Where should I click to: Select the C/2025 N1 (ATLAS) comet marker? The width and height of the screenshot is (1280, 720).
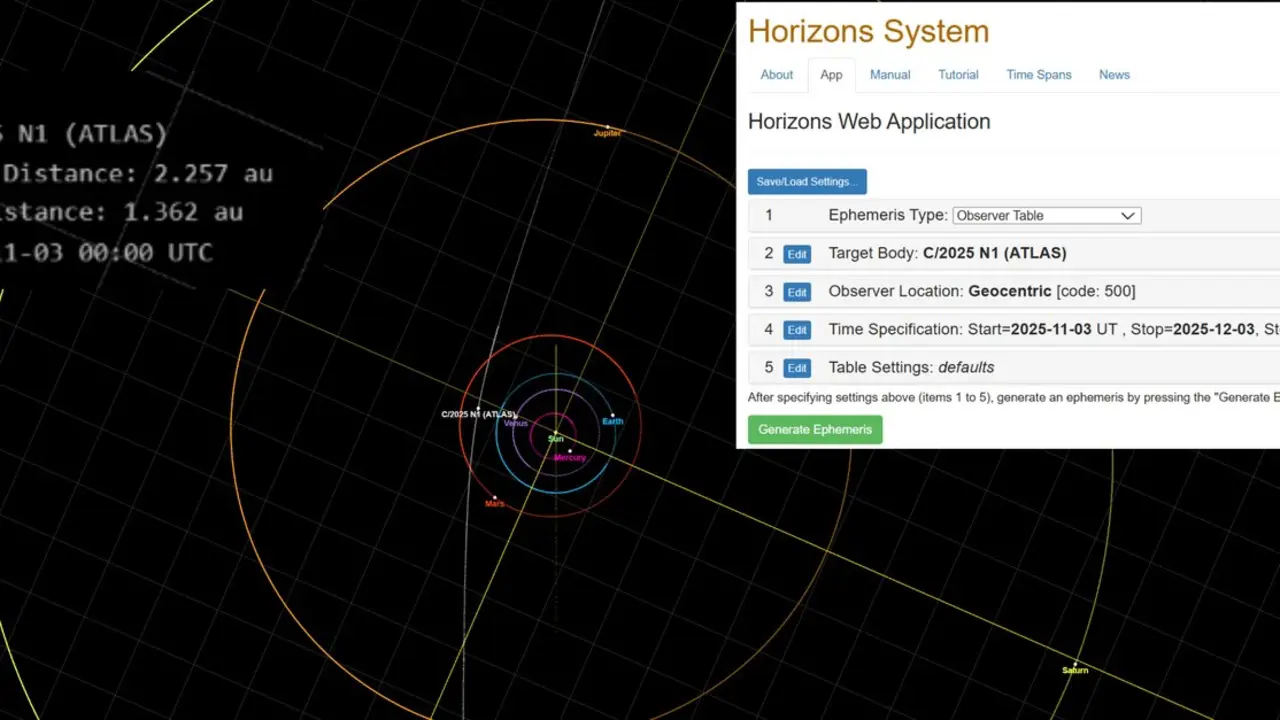tap(478, 409)
